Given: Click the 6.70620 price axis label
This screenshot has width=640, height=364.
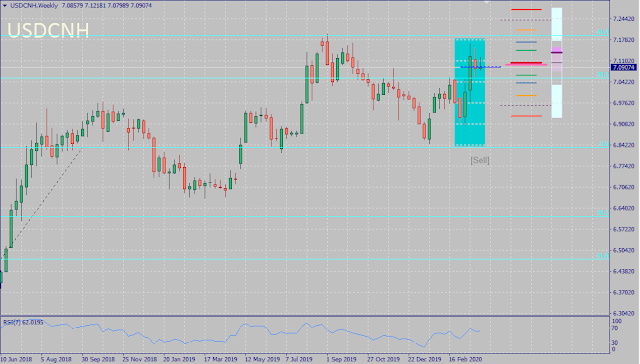Looking at the screenshot, I should [x=624, y=187].
